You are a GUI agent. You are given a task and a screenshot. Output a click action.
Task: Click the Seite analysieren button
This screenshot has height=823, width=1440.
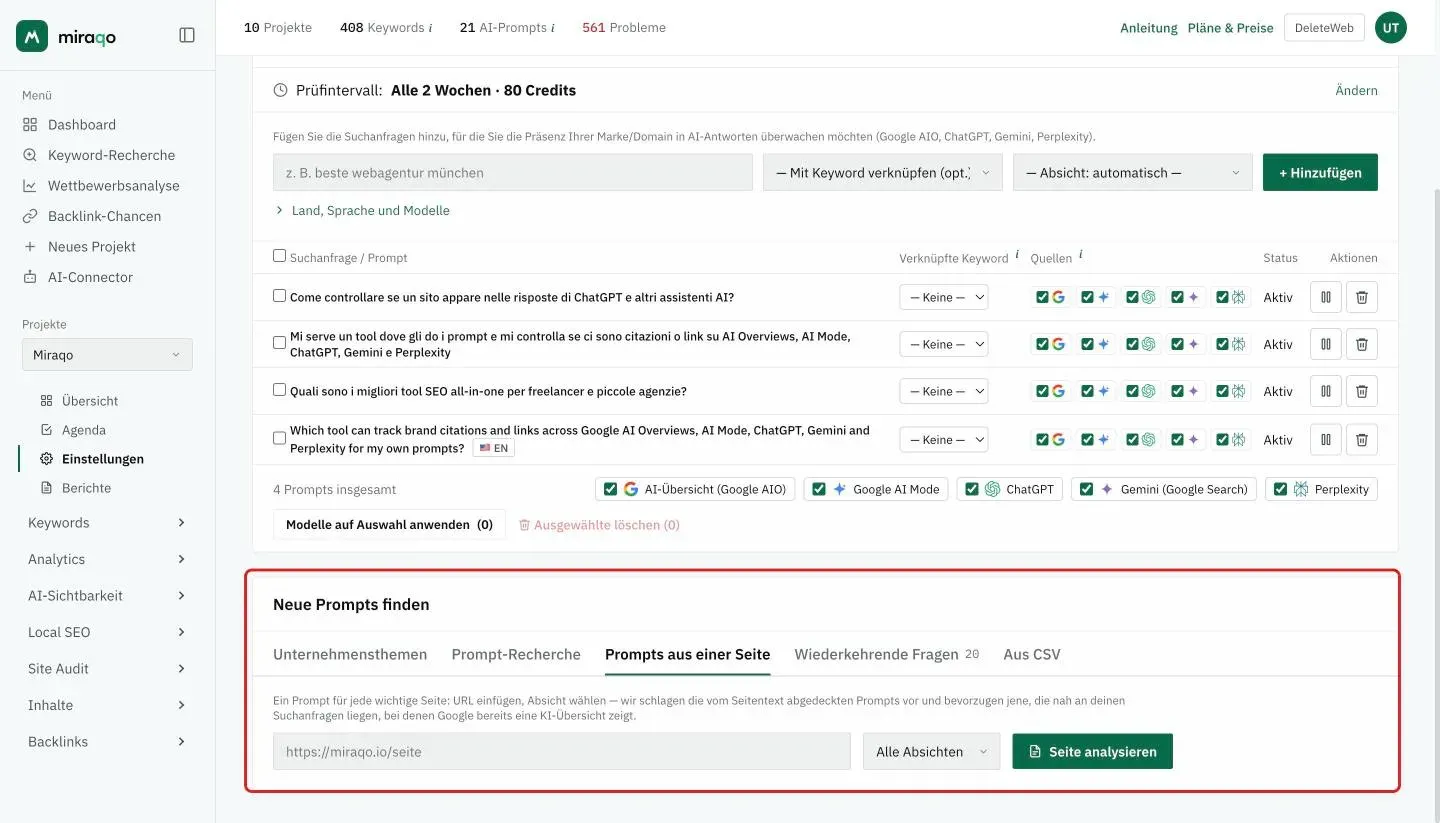tap(1092, 752)
